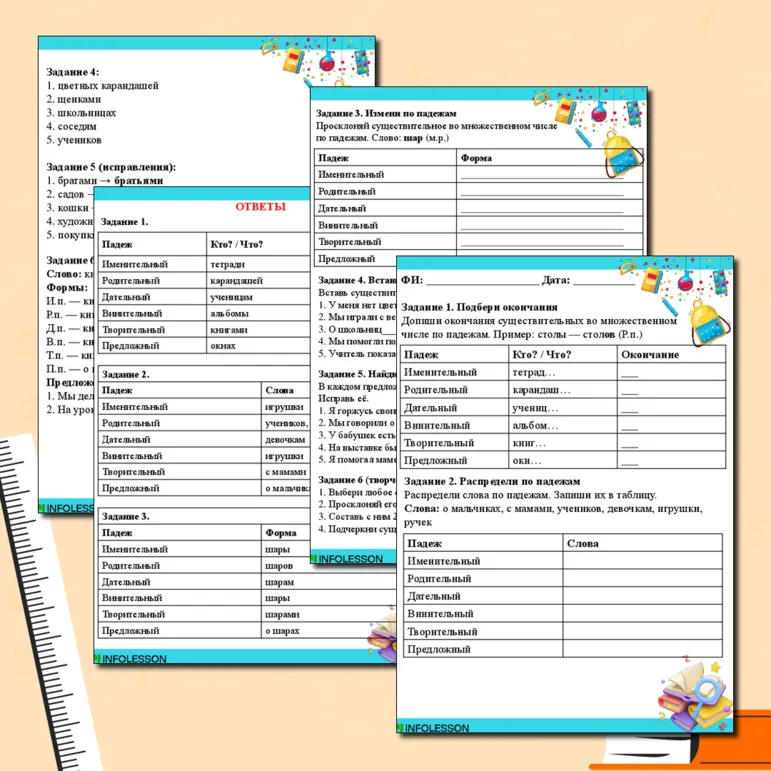This screenshot has height=771, width=771.
Task: Click the bold word "шар" in middle page instructions
Action: [413, 138]
